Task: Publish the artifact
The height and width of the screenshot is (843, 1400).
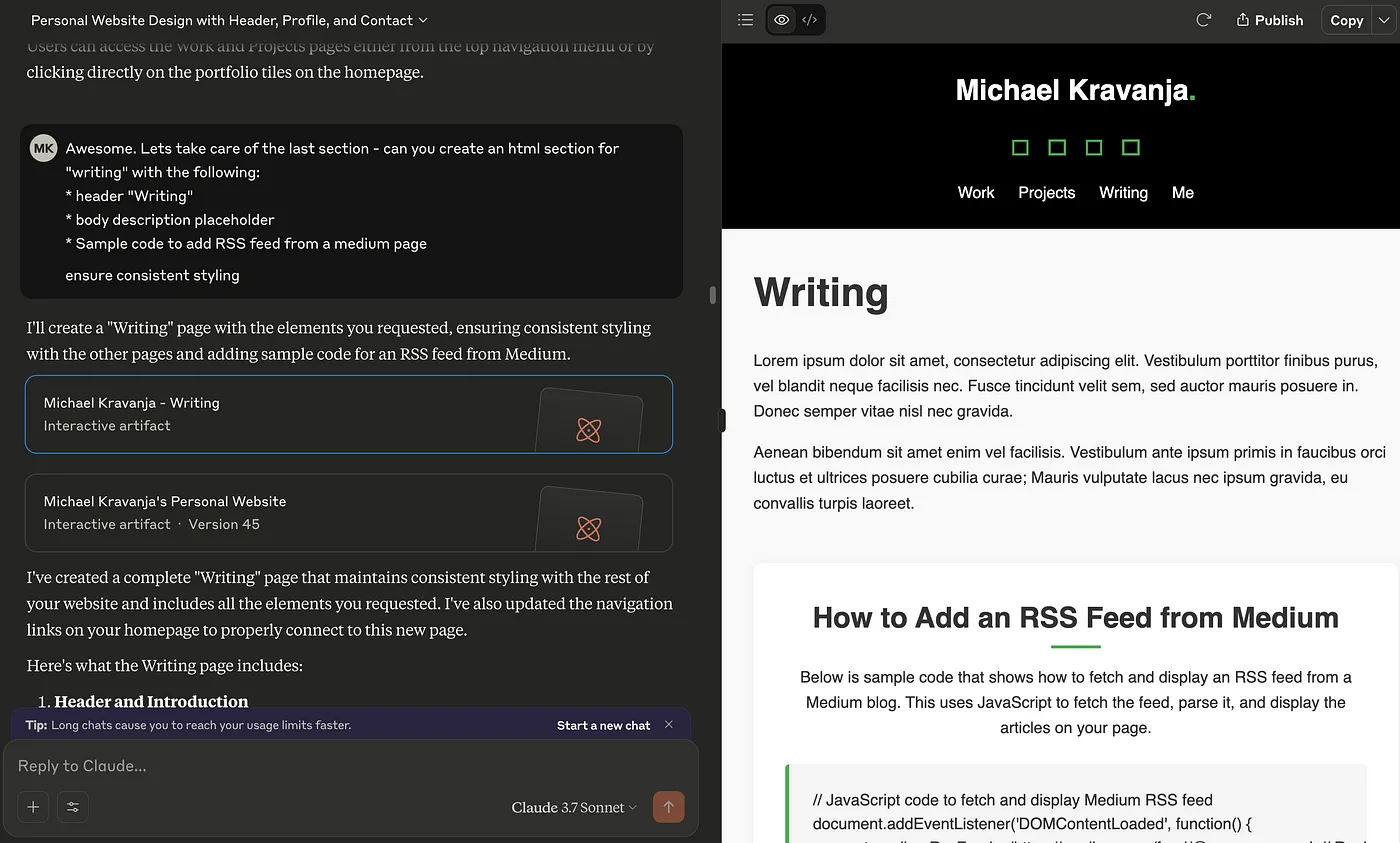Action: point(1270,20)
